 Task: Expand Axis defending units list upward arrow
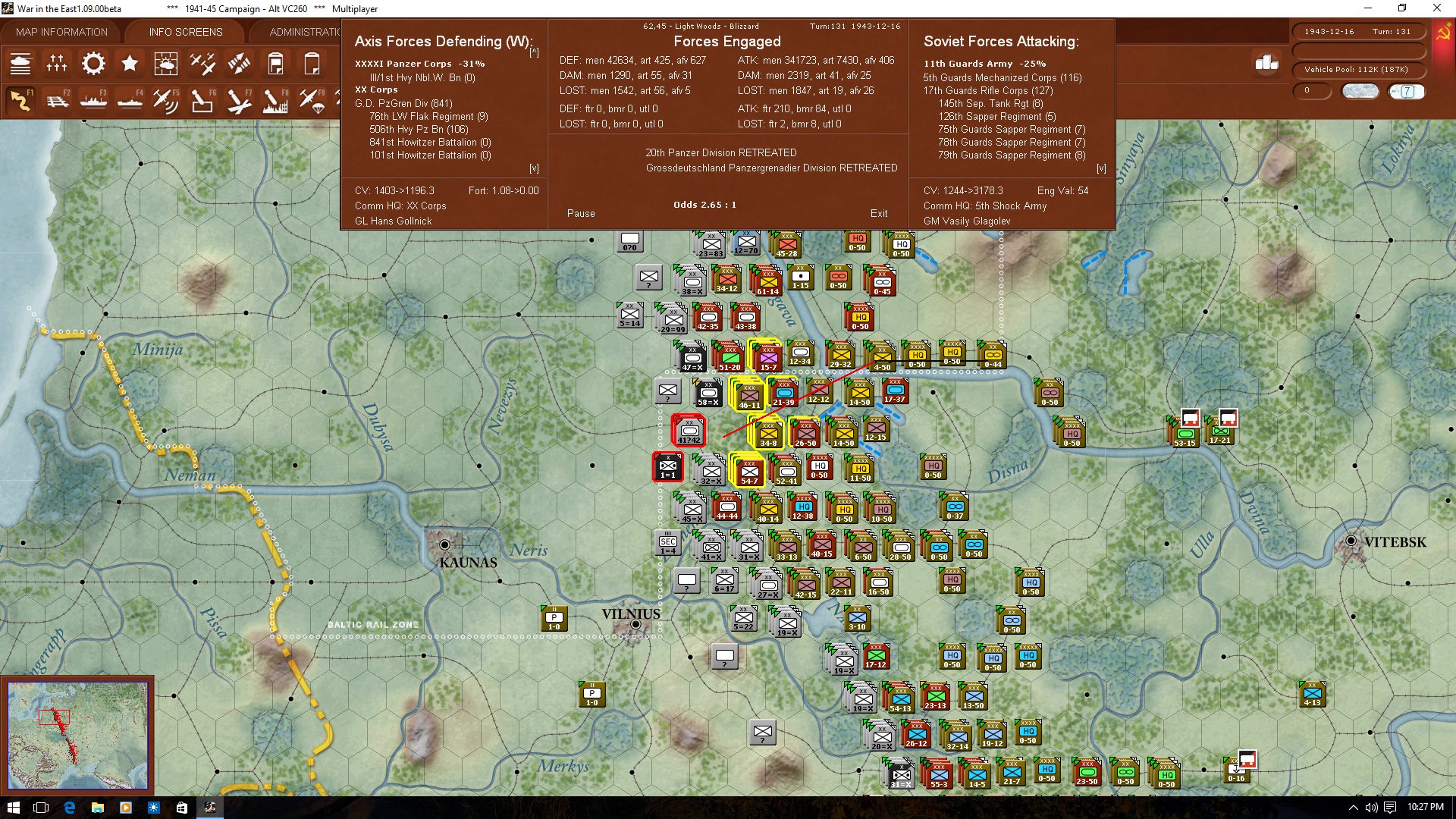coord(534,52)
